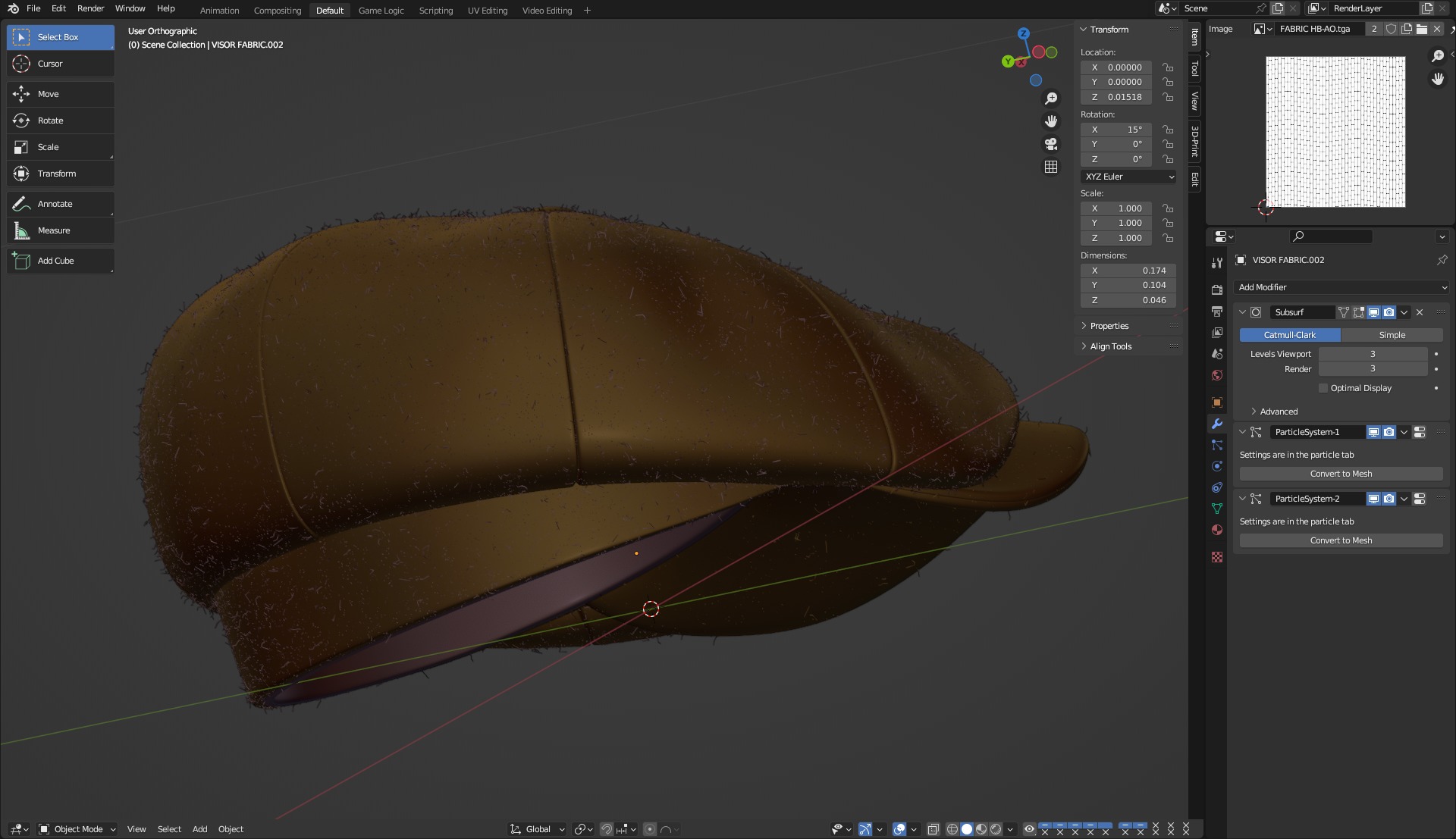1456x839 pixels.
Task: Select Simple subdivision type
Action: [x=1392, y=335]
